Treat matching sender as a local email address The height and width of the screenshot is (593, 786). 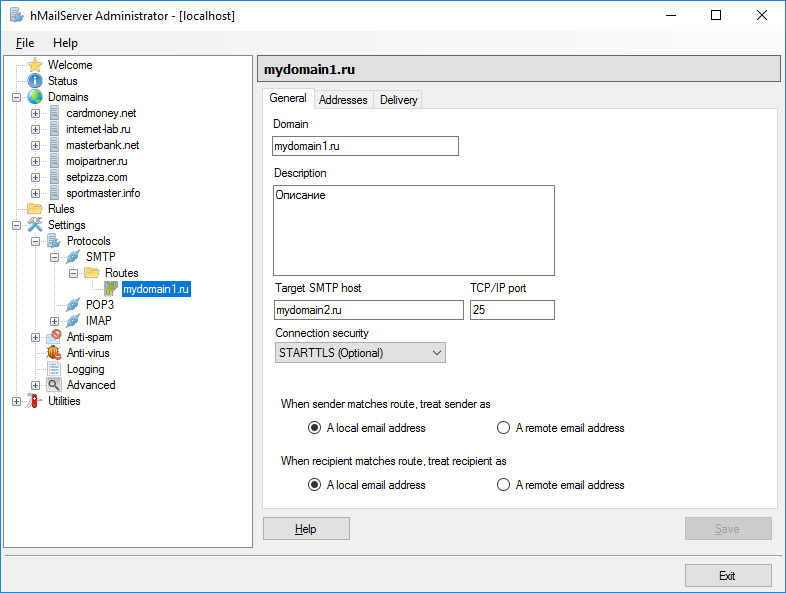(x=314, y=428)
